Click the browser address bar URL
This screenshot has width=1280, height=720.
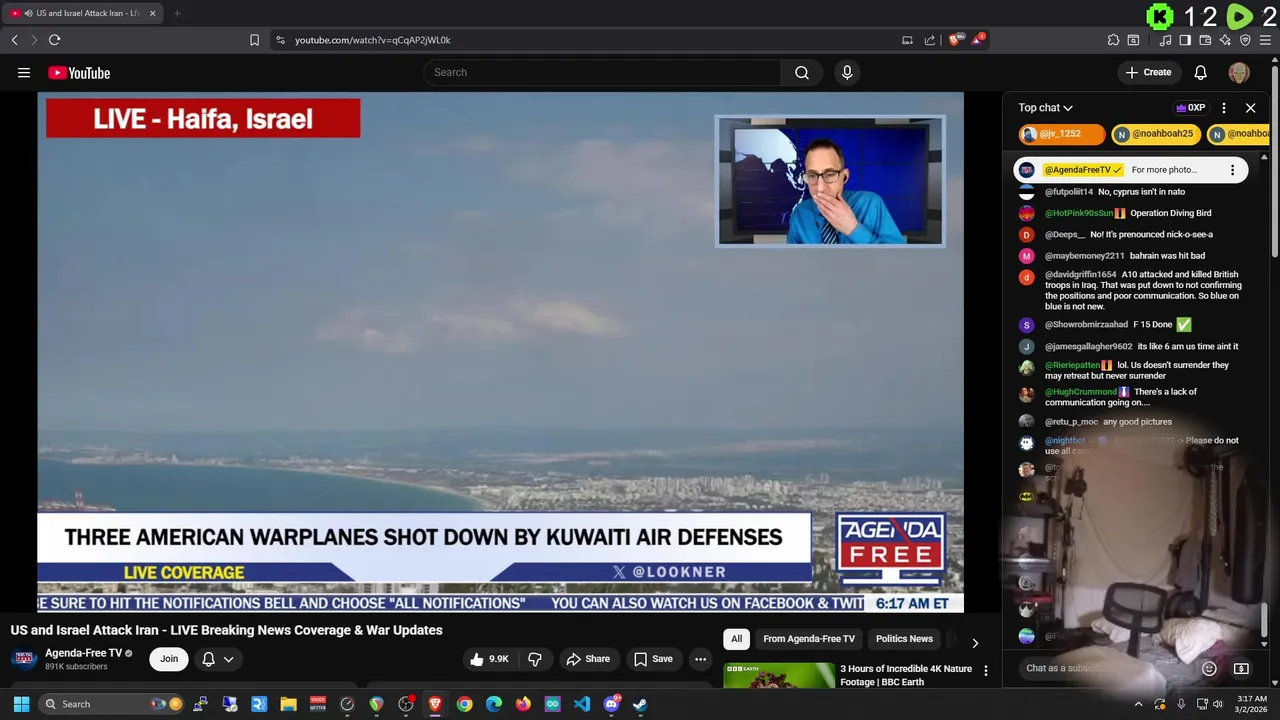tap(372, 40)
